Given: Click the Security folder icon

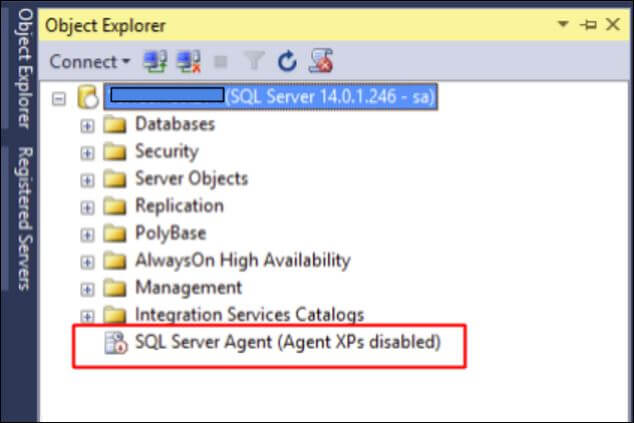Looking at the screenshot, I should [115, 152].
